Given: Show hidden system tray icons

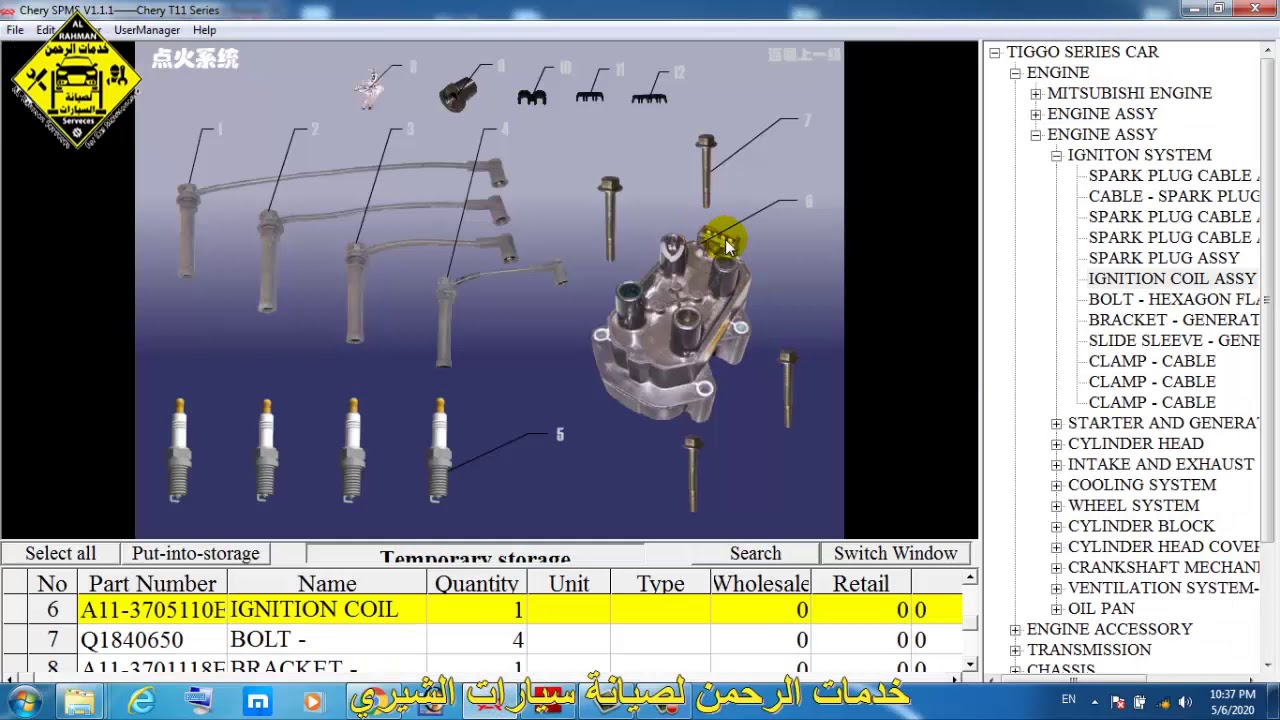Looking at the screenshot, I should click(x=1095, y=702).
